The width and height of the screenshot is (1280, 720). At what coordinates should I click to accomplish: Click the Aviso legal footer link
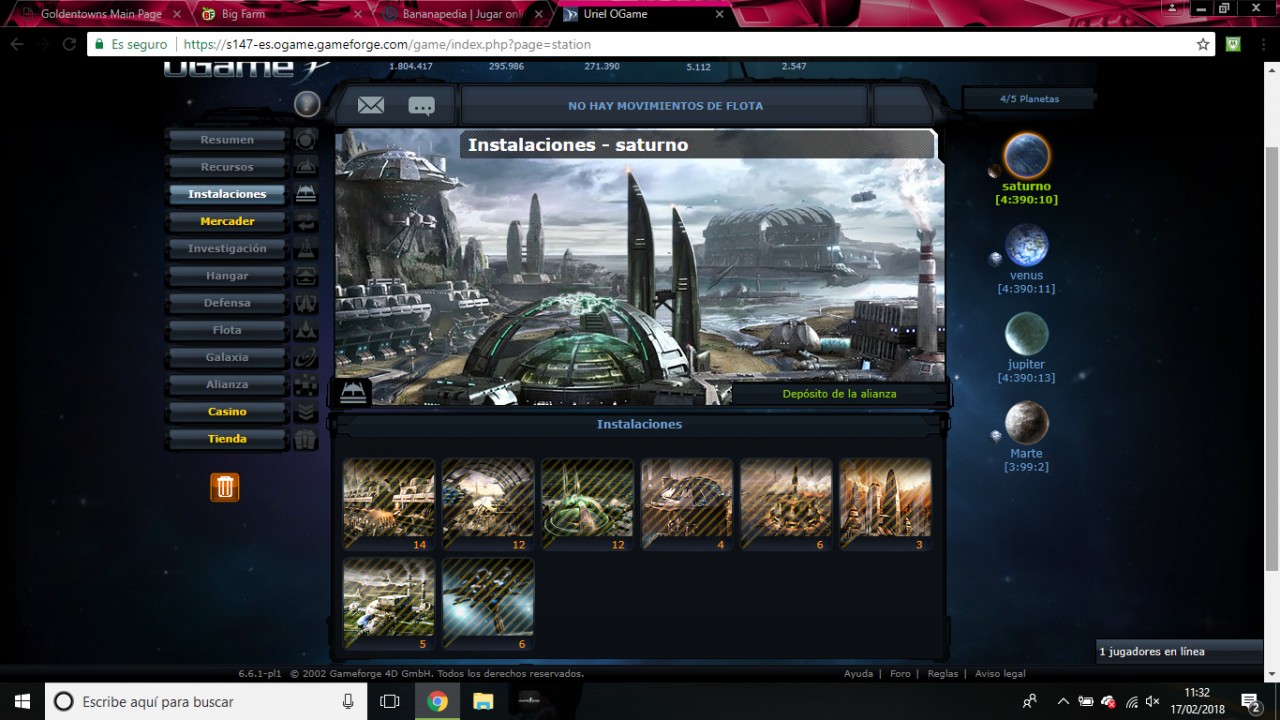[x=1000, y=674]
